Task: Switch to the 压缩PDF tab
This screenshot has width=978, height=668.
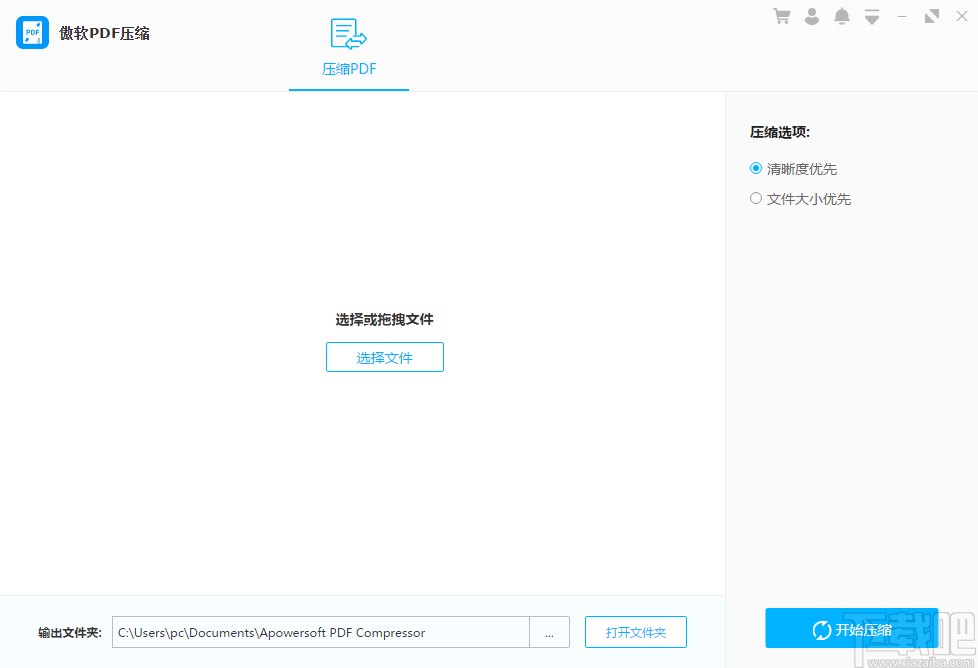Action: tap(348, 70)
